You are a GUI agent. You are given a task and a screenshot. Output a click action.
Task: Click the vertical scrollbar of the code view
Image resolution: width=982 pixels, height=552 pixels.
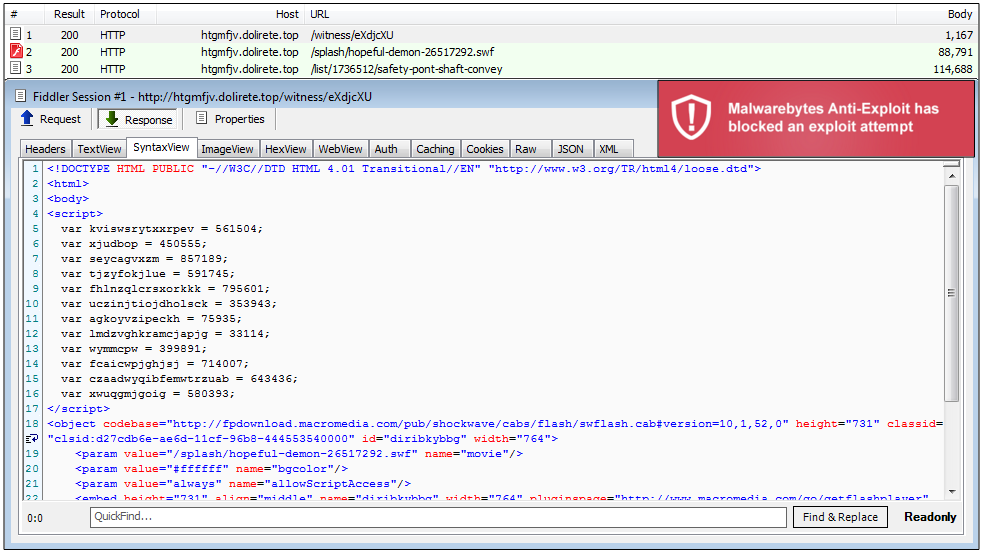pos(951,290)
